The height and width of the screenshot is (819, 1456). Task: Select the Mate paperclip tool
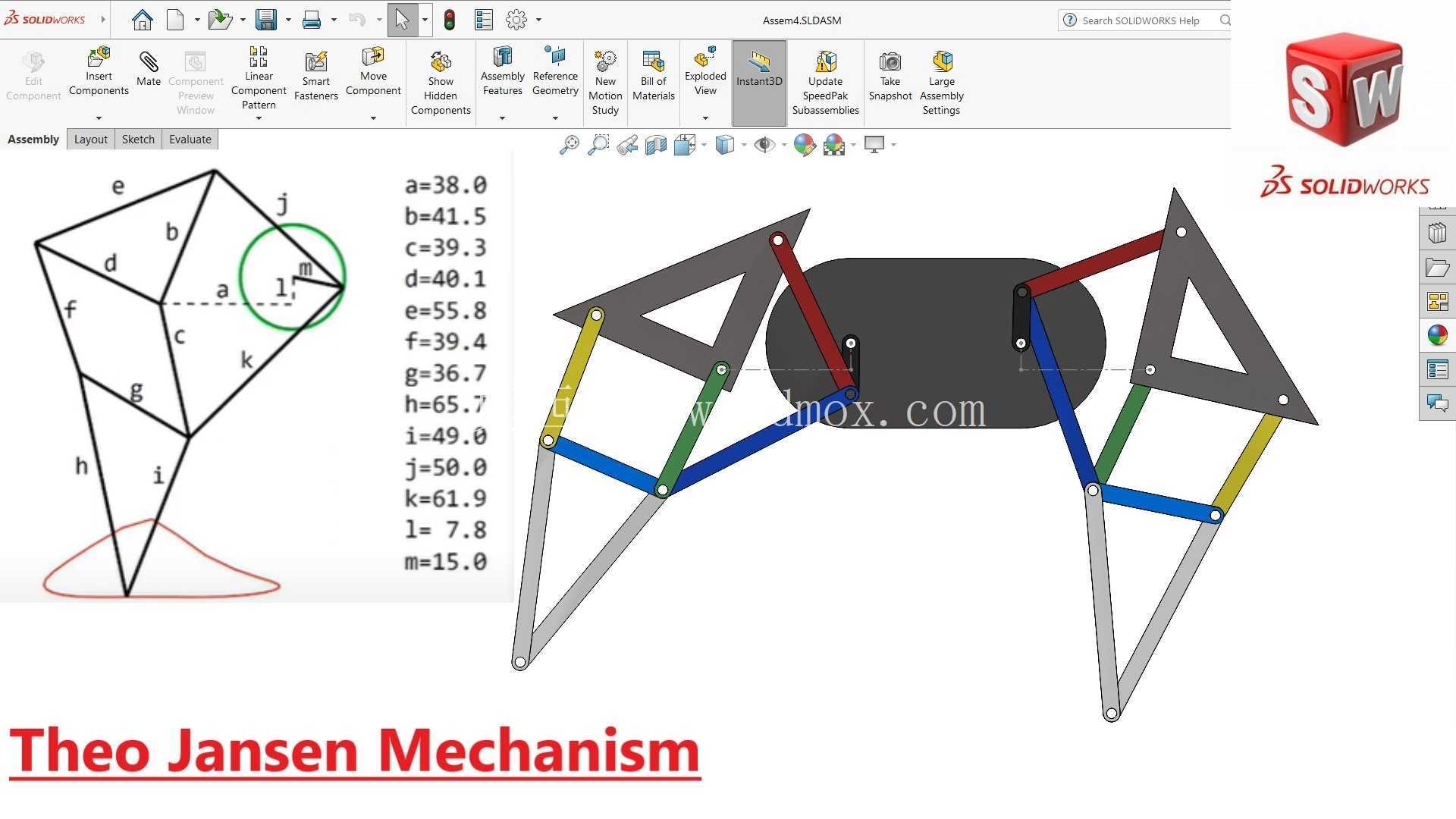point(149,68)
